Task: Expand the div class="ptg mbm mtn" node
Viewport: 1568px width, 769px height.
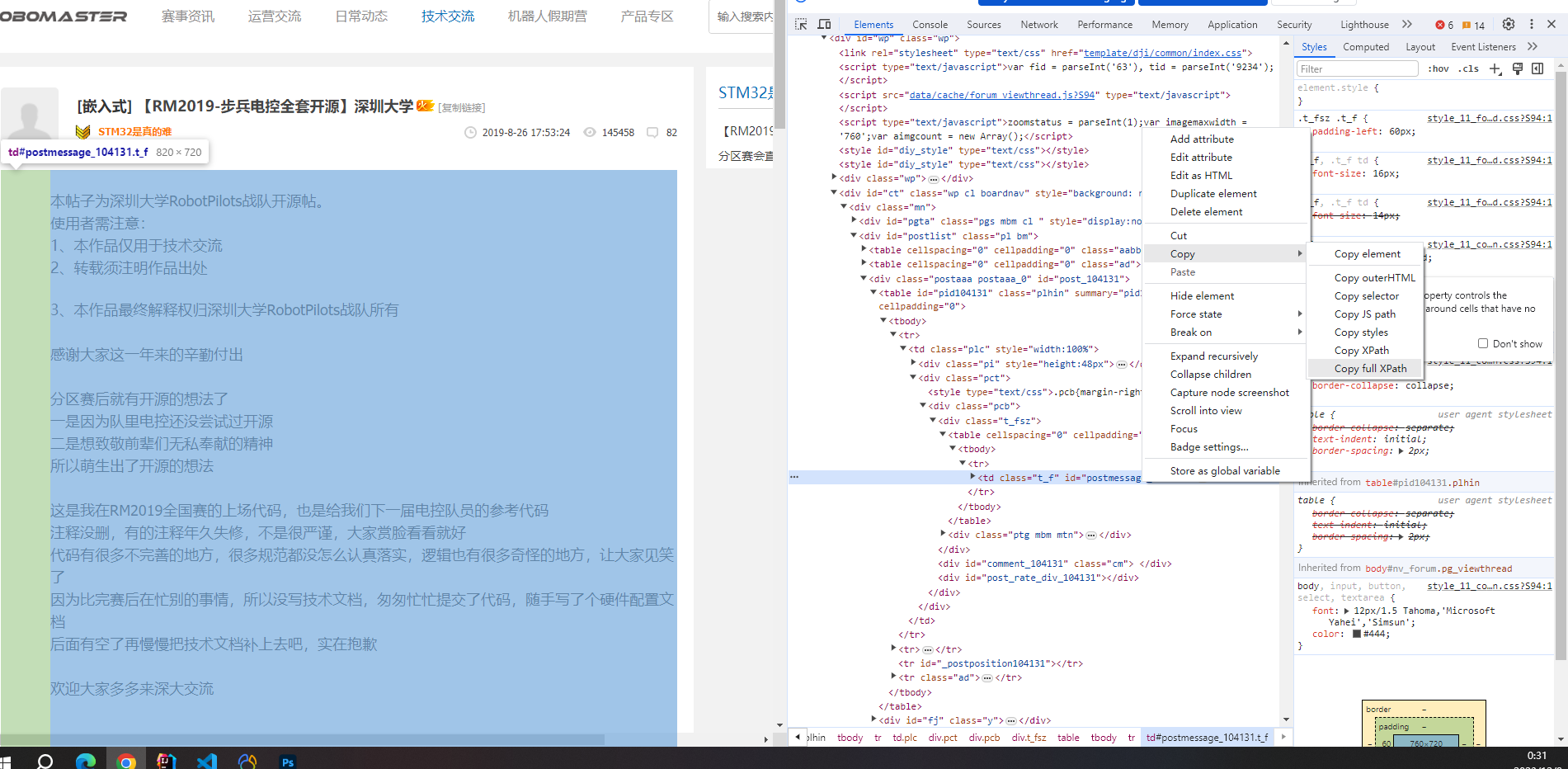Action: tap(943, 534)
